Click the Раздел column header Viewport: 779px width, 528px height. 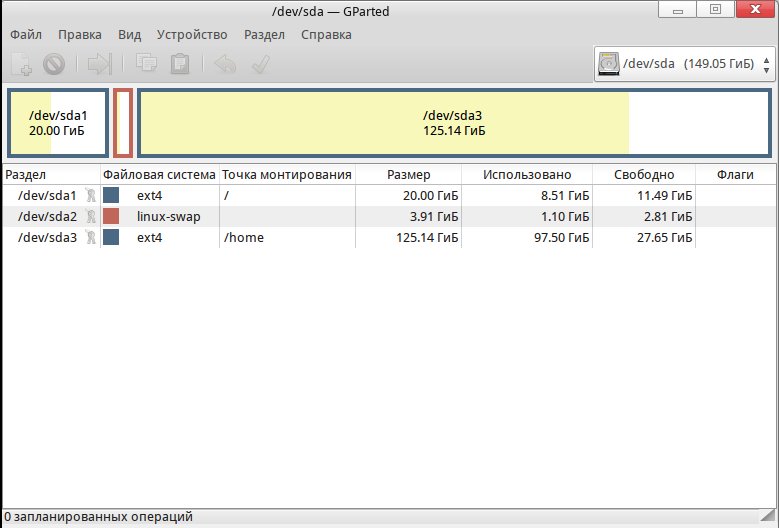click(51, 175)
